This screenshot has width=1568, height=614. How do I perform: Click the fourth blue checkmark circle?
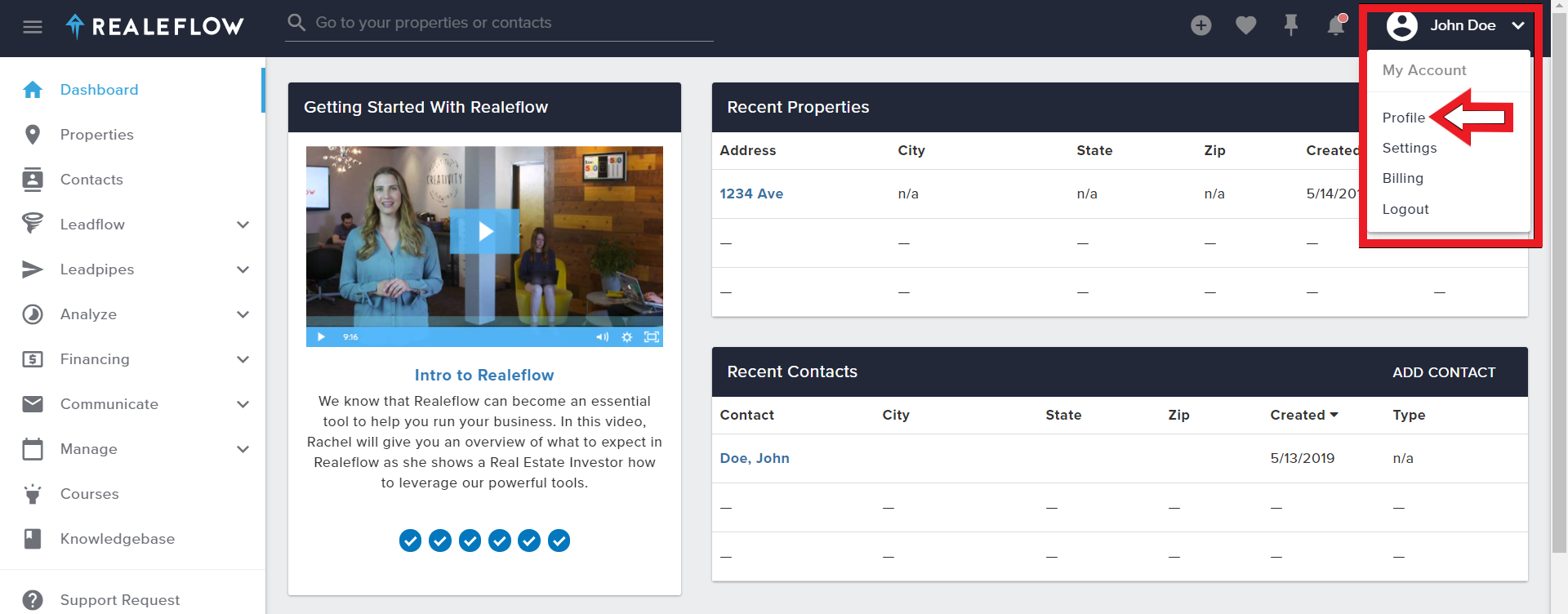(x=500, y=541)
